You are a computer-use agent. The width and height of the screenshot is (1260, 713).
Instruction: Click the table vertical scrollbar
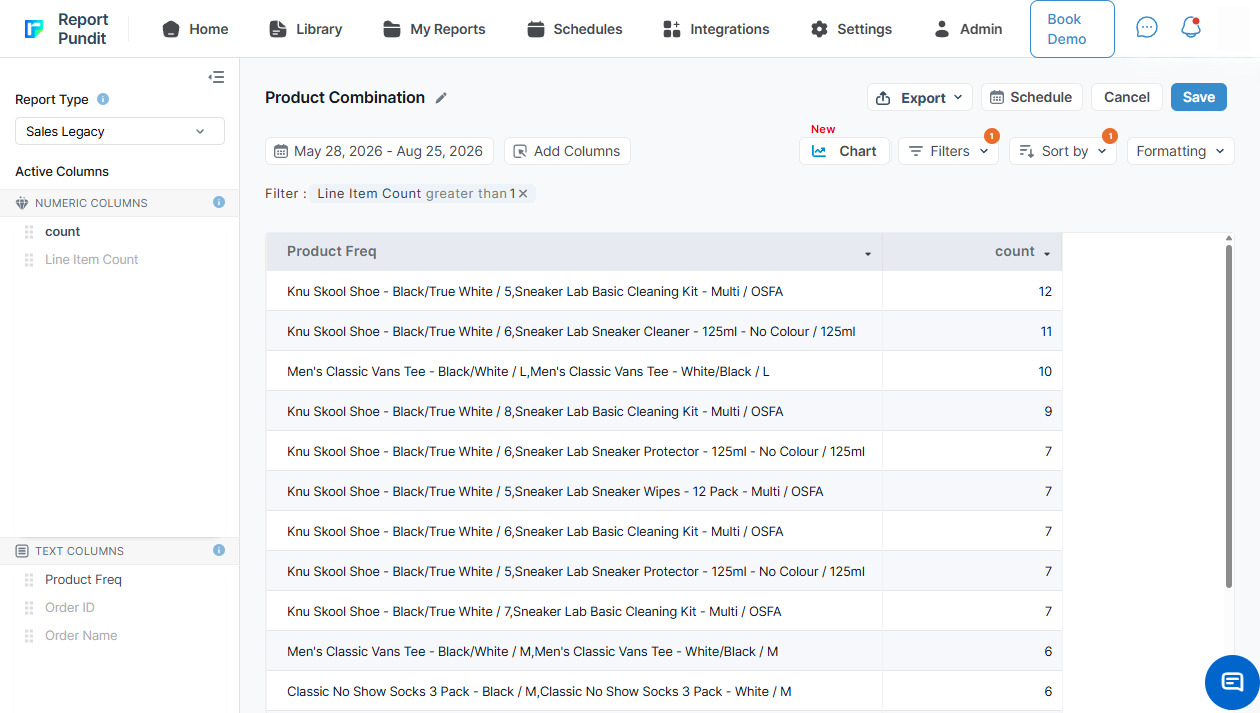1229,415
